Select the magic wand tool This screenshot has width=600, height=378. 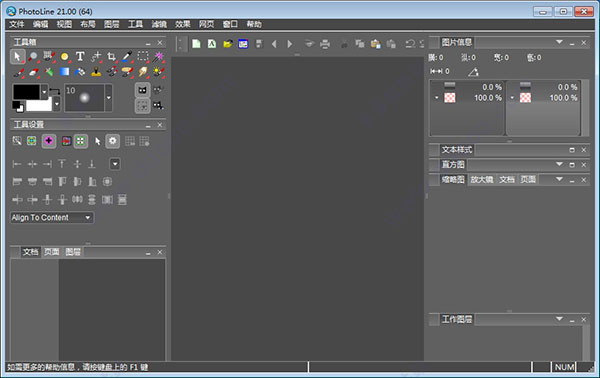[x=158, y=57]
